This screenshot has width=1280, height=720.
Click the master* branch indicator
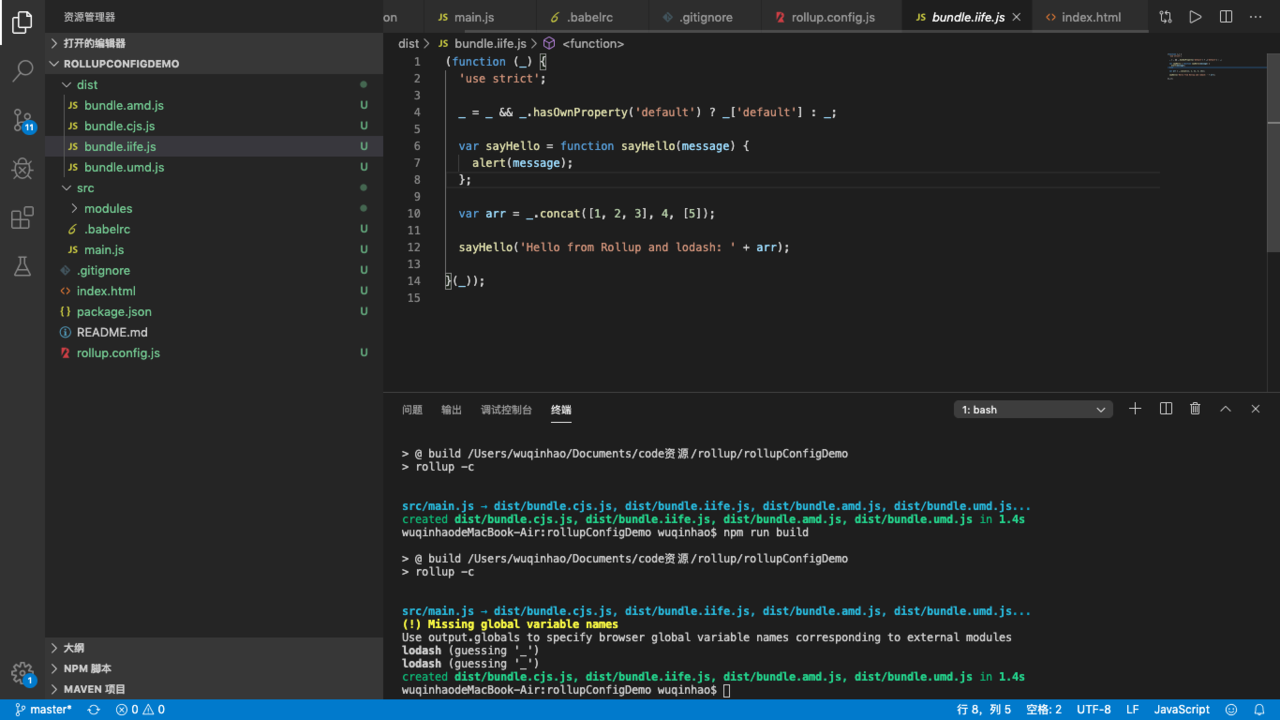[43, 710]
